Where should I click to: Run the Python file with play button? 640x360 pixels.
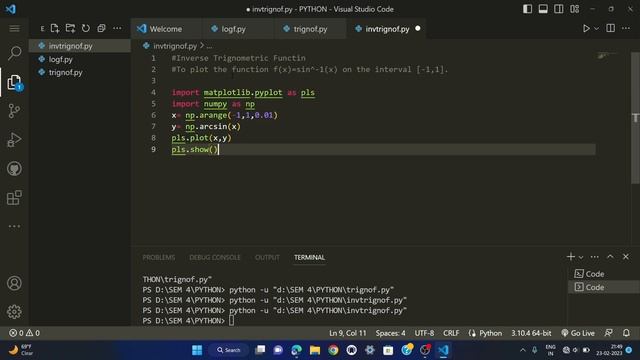(x=586, y=29)
